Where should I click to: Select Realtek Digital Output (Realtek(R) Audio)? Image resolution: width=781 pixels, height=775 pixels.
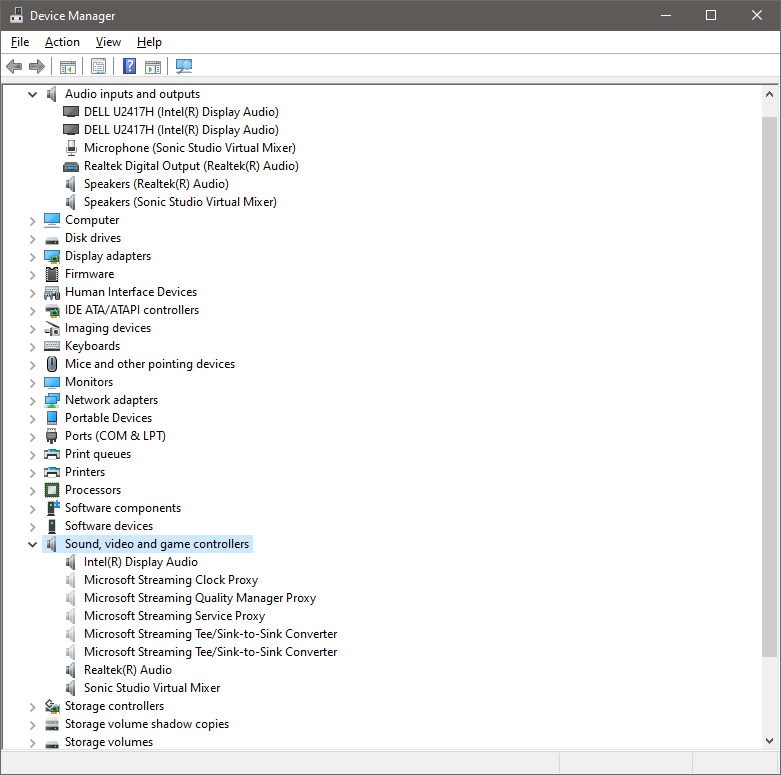pyautogui.click(x=191, y=166)
